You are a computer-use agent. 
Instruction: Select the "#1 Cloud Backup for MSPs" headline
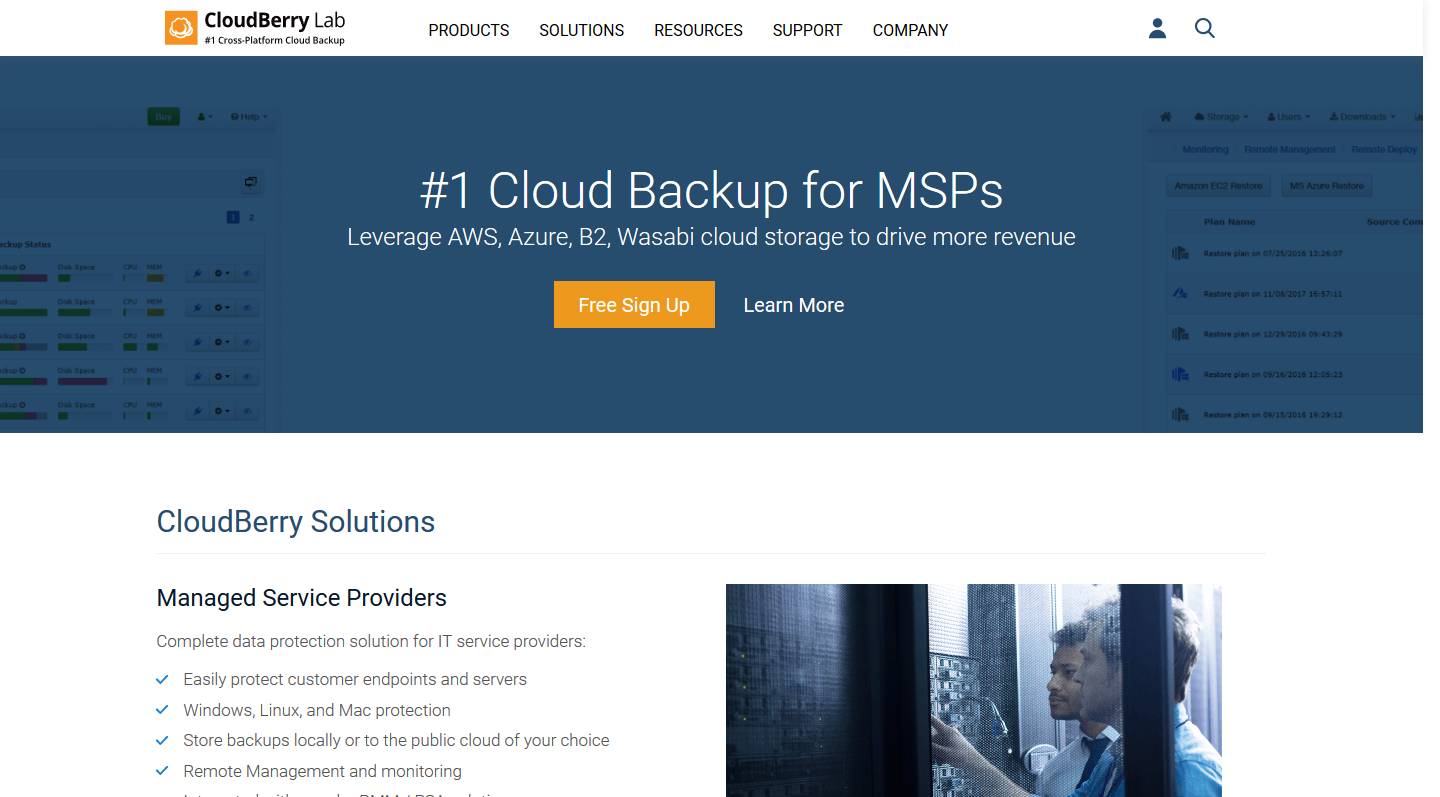pyautogui.click(x=711, y=190)
